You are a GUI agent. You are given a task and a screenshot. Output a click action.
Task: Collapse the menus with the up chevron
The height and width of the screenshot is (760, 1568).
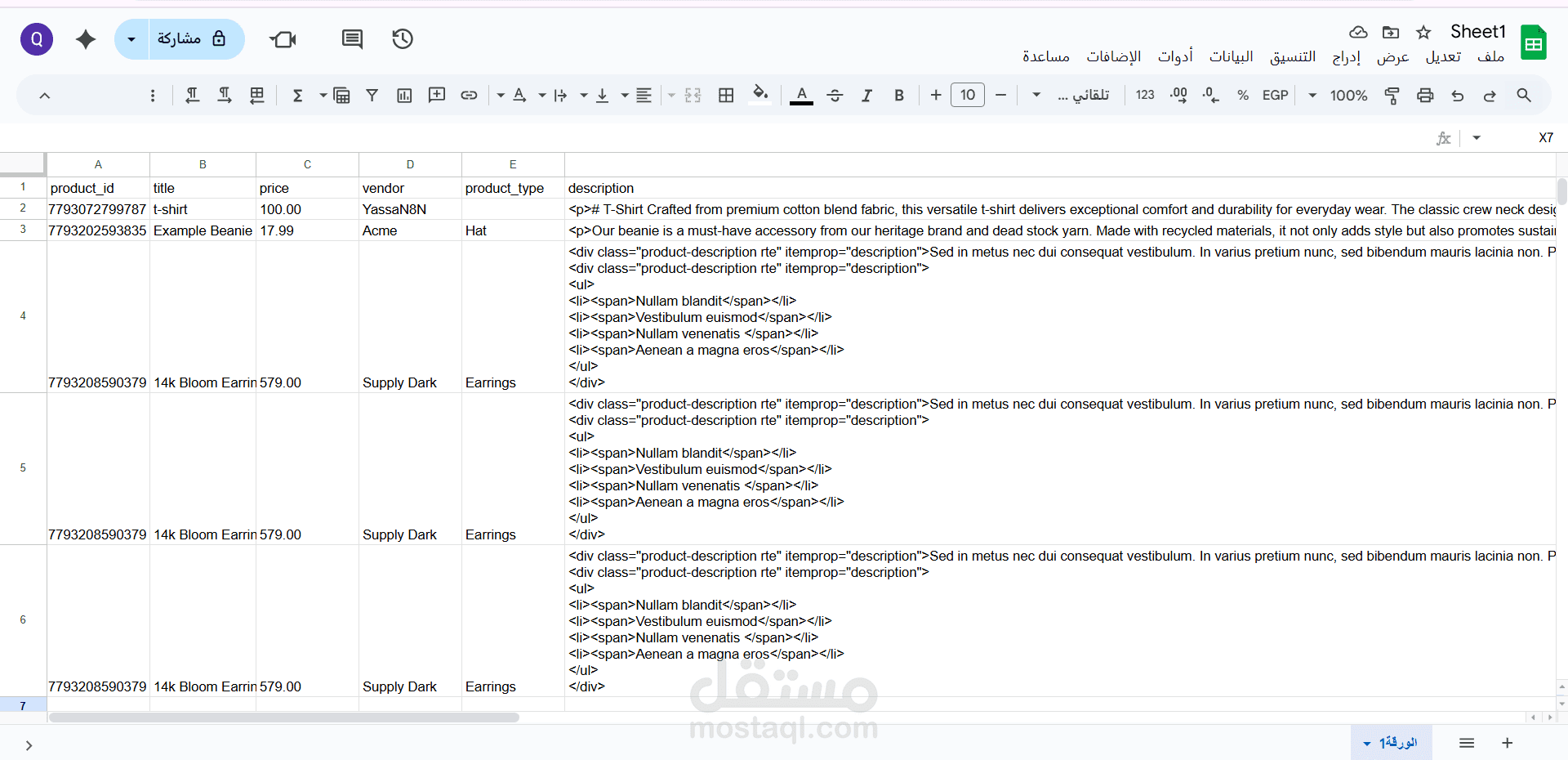pos(45,96)
